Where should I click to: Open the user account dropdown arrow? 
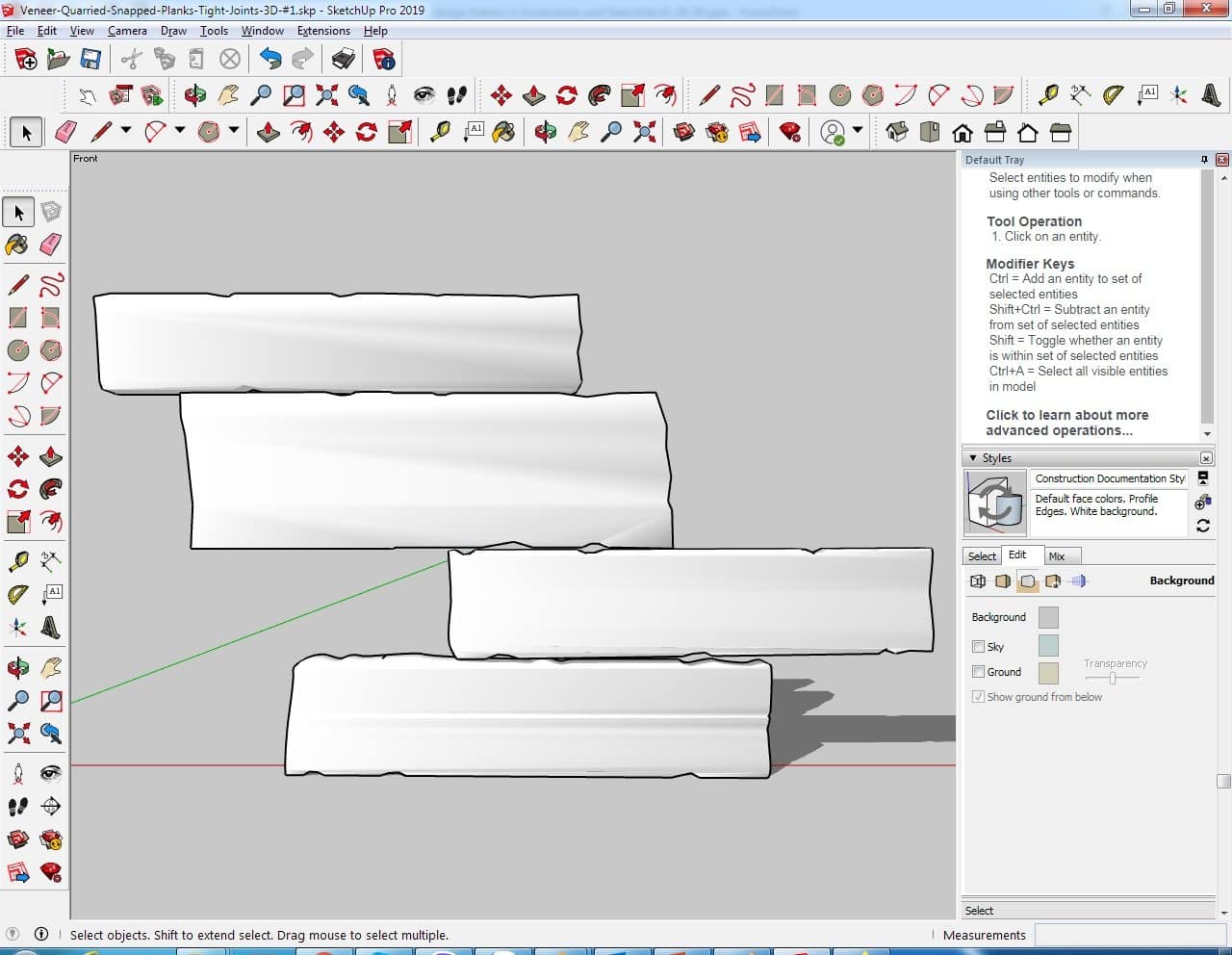click(858, 131)
